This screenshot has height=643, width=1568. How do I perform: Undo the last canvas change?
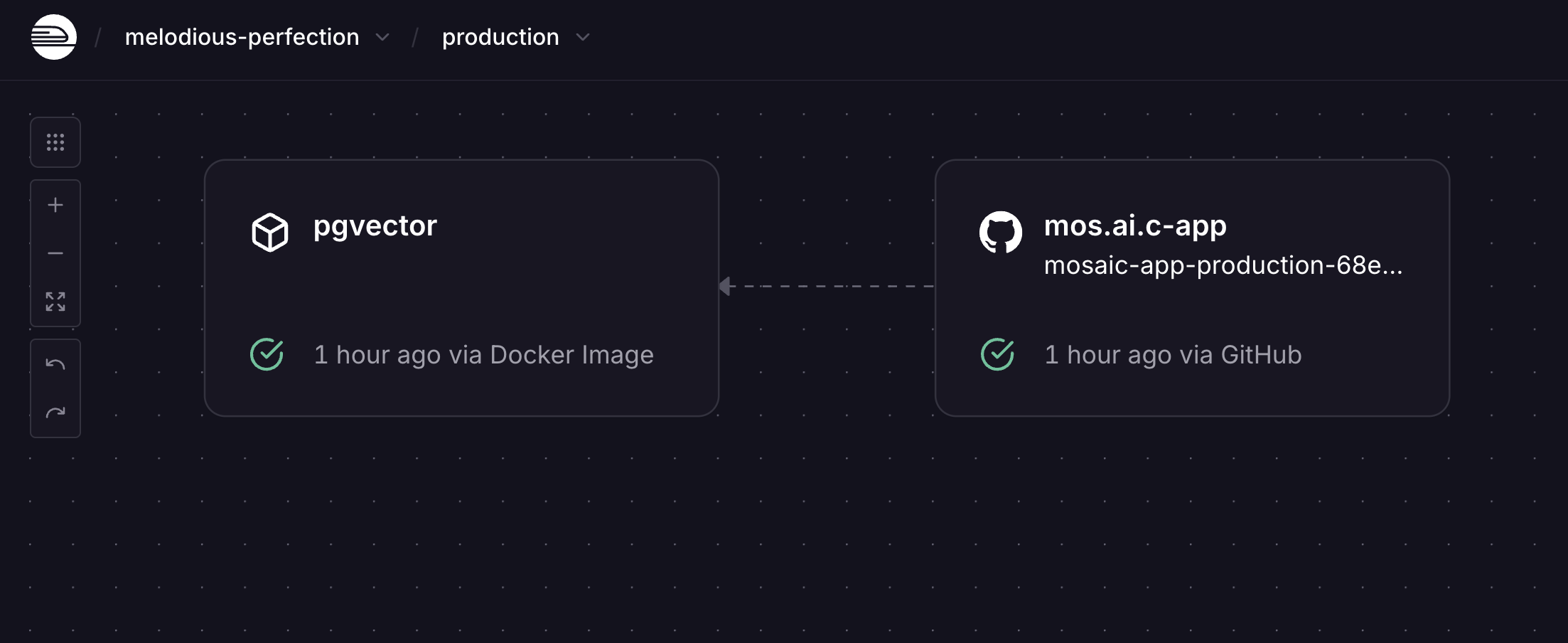[55, 364]
